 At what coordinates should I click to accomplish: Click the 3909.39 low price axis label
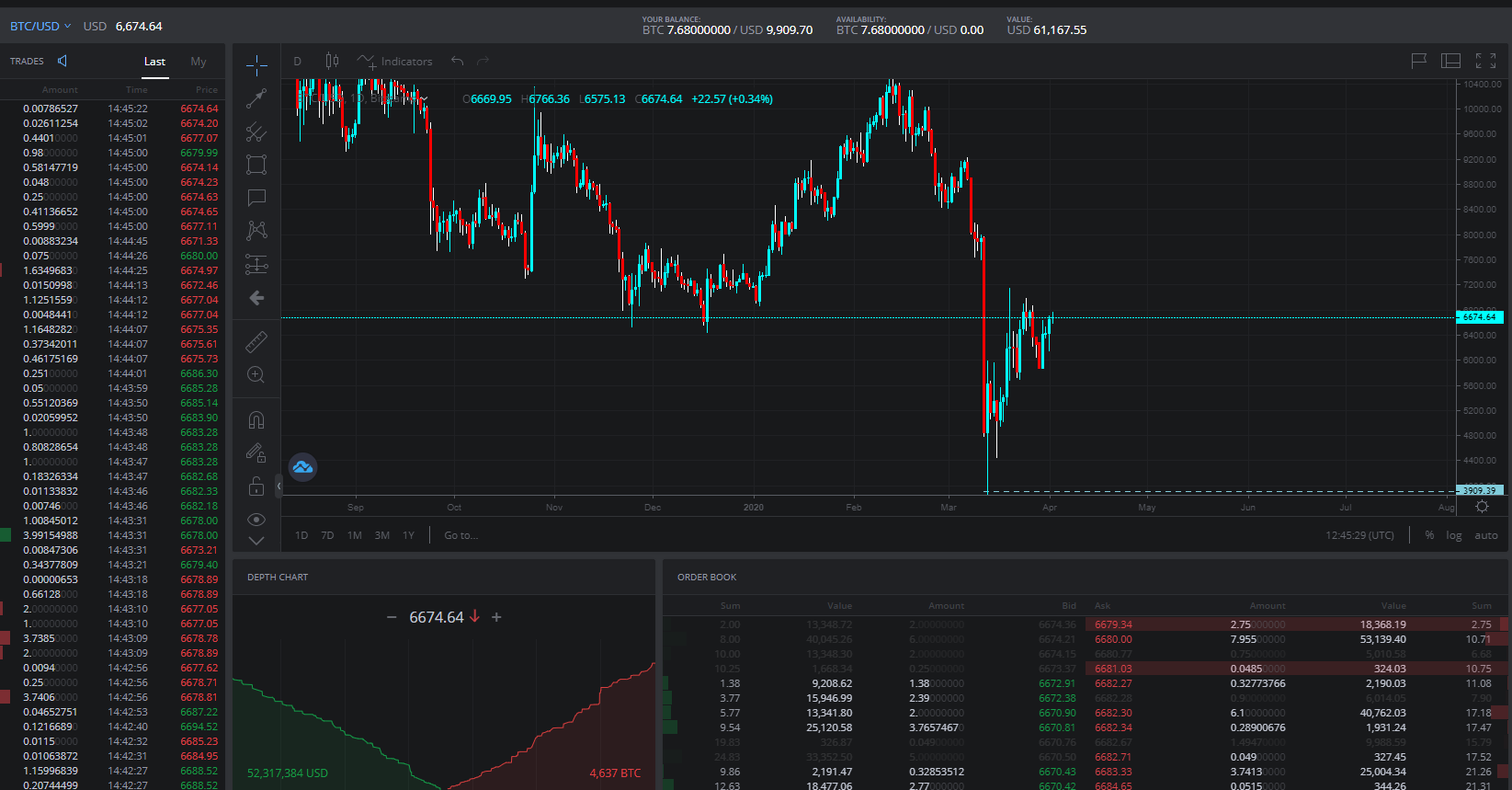1479,491
